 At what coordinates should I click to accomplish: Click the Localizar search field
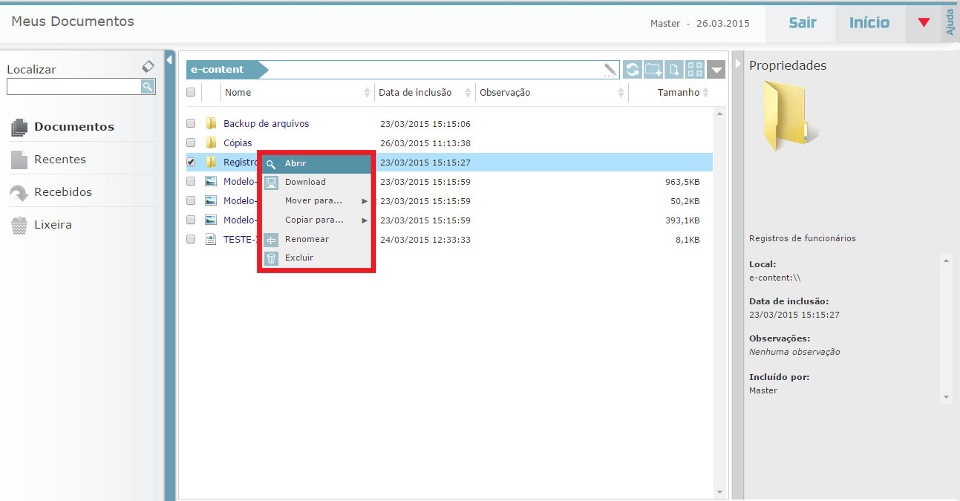click(x=74, y=87)
